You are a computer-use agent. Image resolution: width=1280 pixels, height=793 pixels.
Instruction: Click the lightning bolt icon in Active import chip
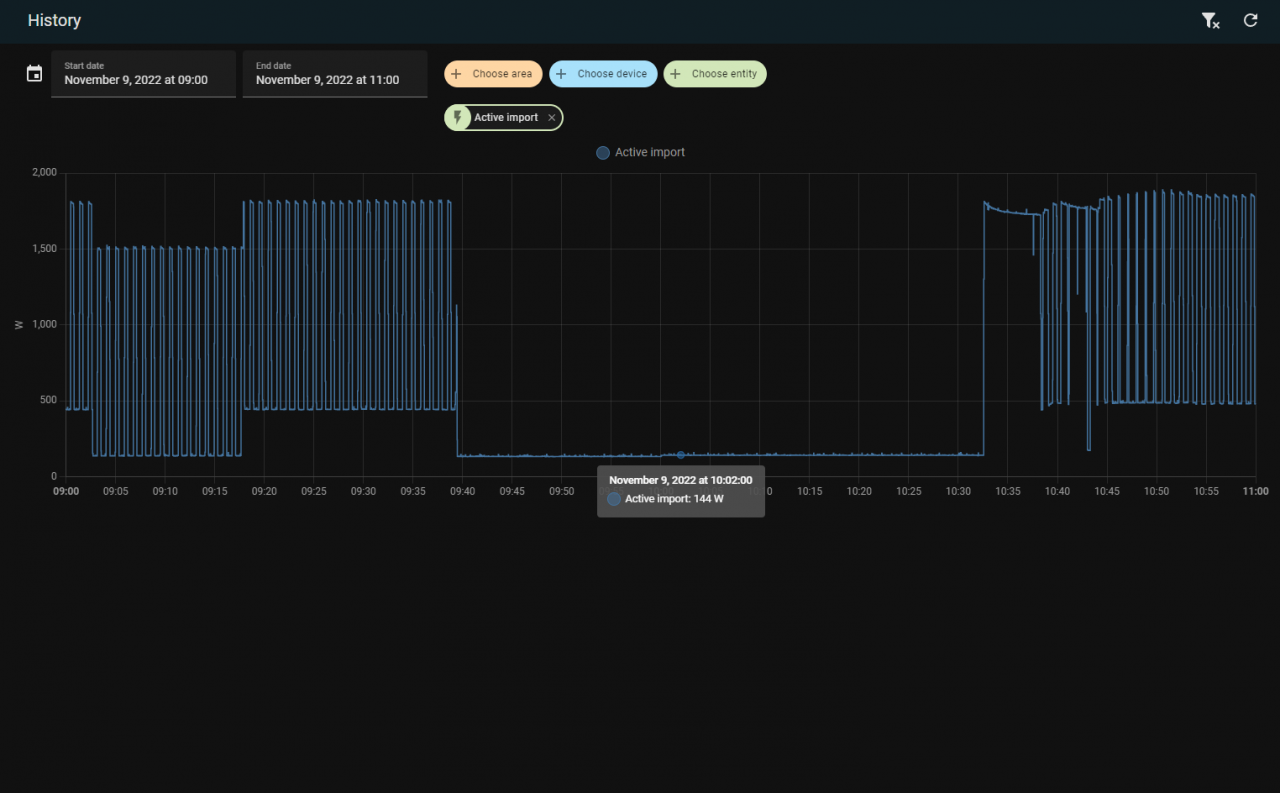pyautogui.click(x=459, y=118)
